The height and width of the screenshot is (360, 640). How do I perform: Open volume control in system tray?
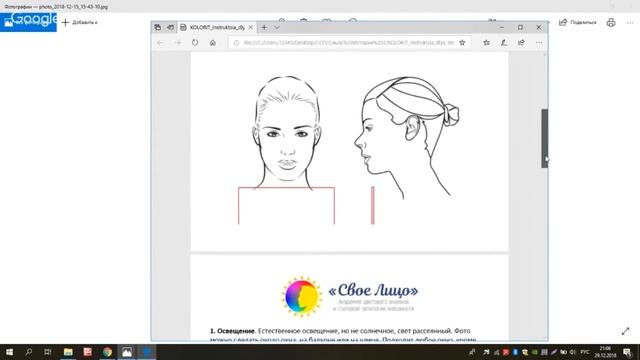pyautogui.click(x=573, y=352)
